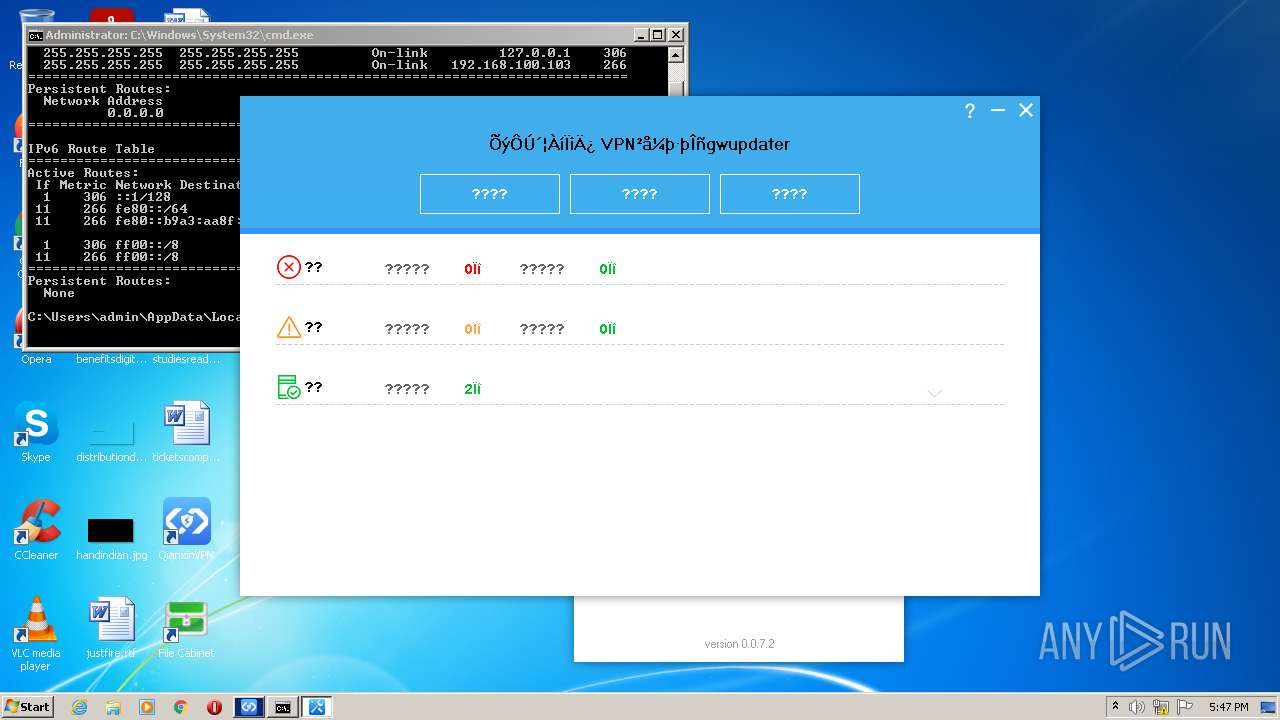Screen dimensions: 1280x720
Task: Click the orange '0' count in warning row
Action: point(472,329)
